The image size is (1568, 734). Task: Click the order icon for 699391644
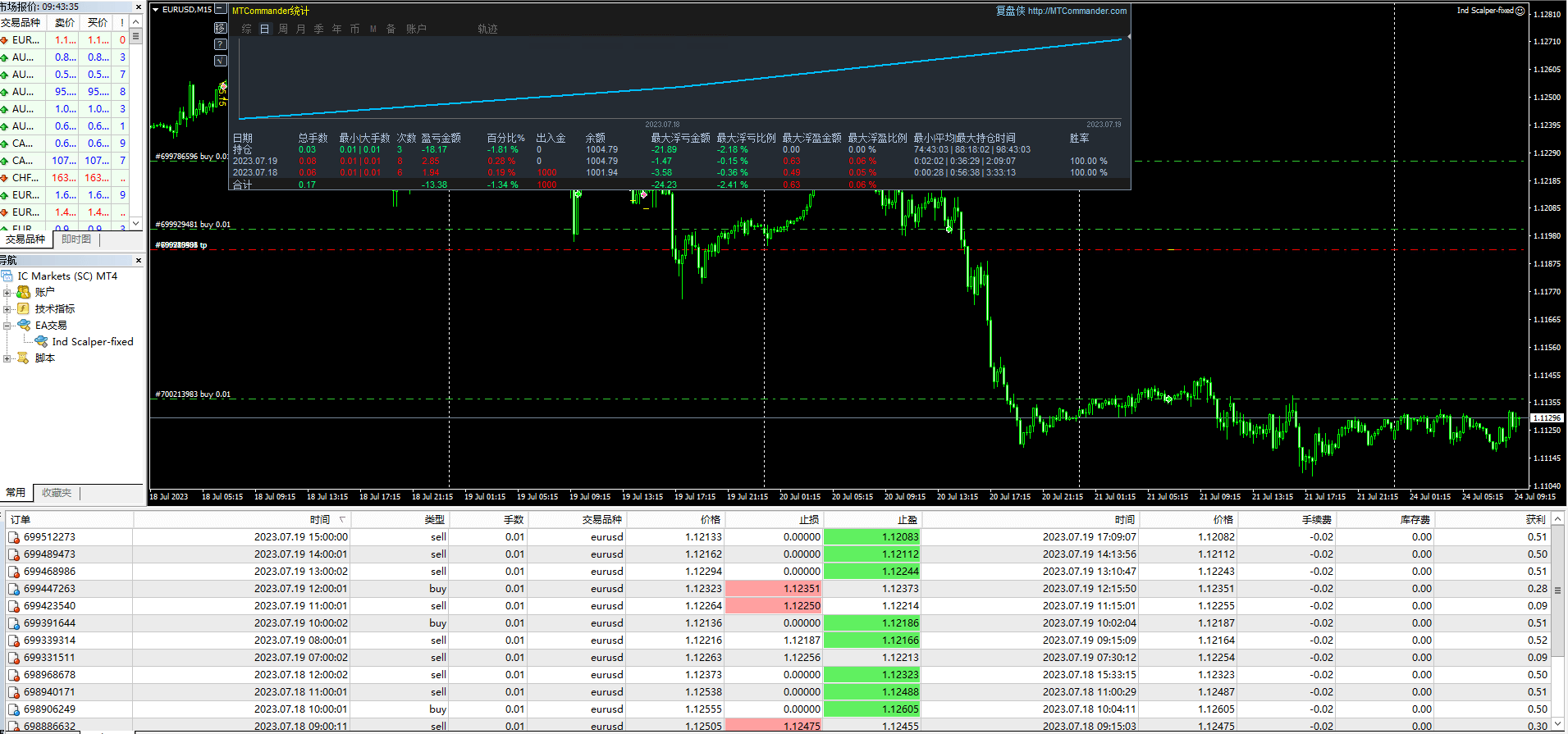(14, 624)
